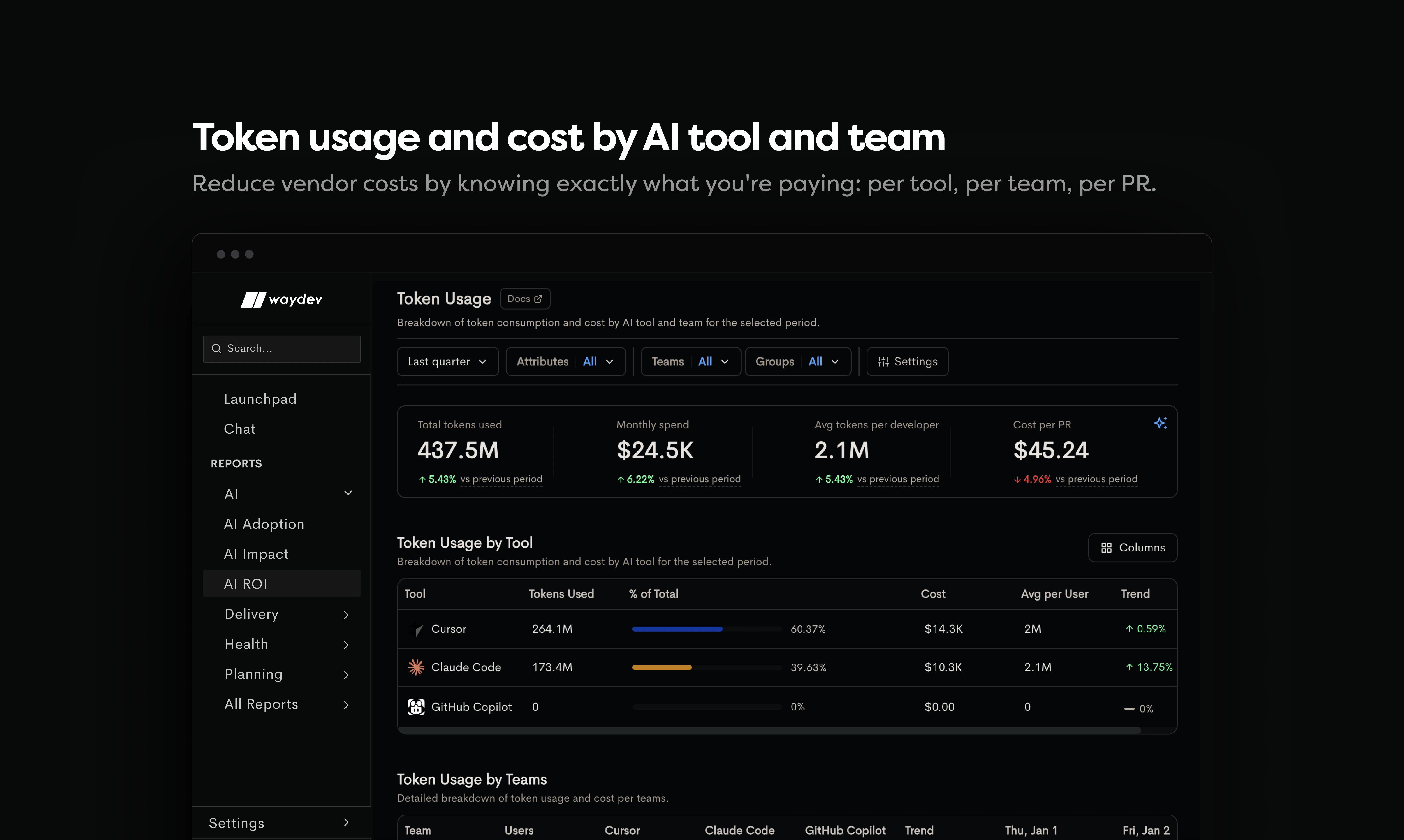Select the AI ROI report

281,584
